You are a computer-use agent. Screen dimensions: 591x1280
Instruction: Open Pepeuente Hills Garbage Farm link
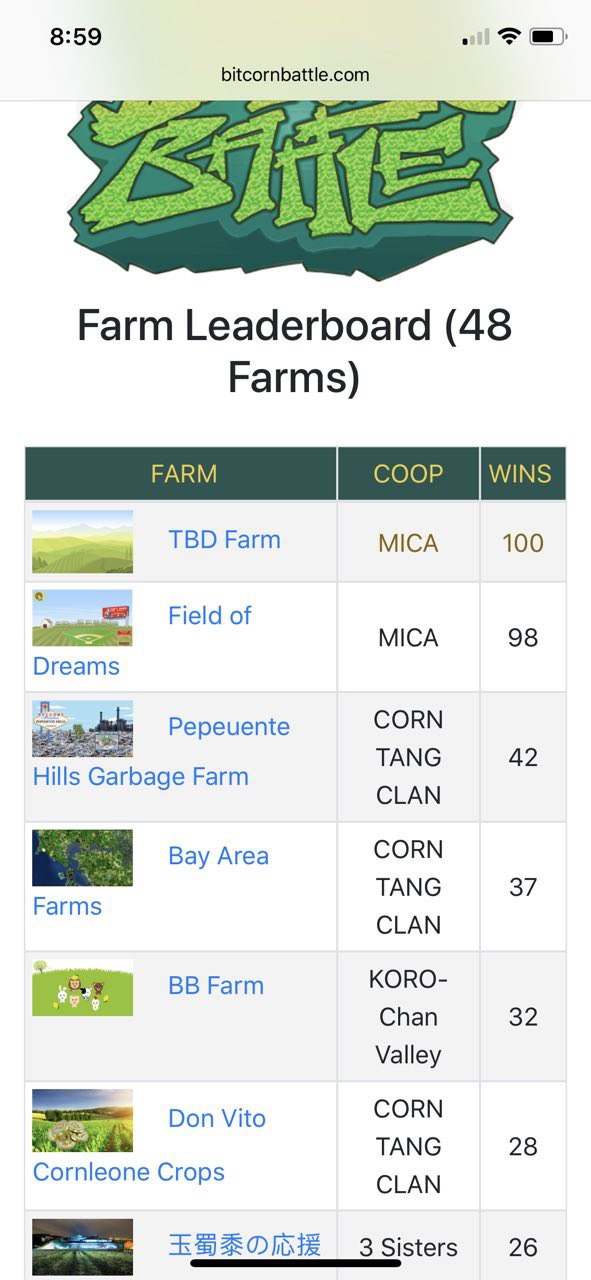(161, 751)
